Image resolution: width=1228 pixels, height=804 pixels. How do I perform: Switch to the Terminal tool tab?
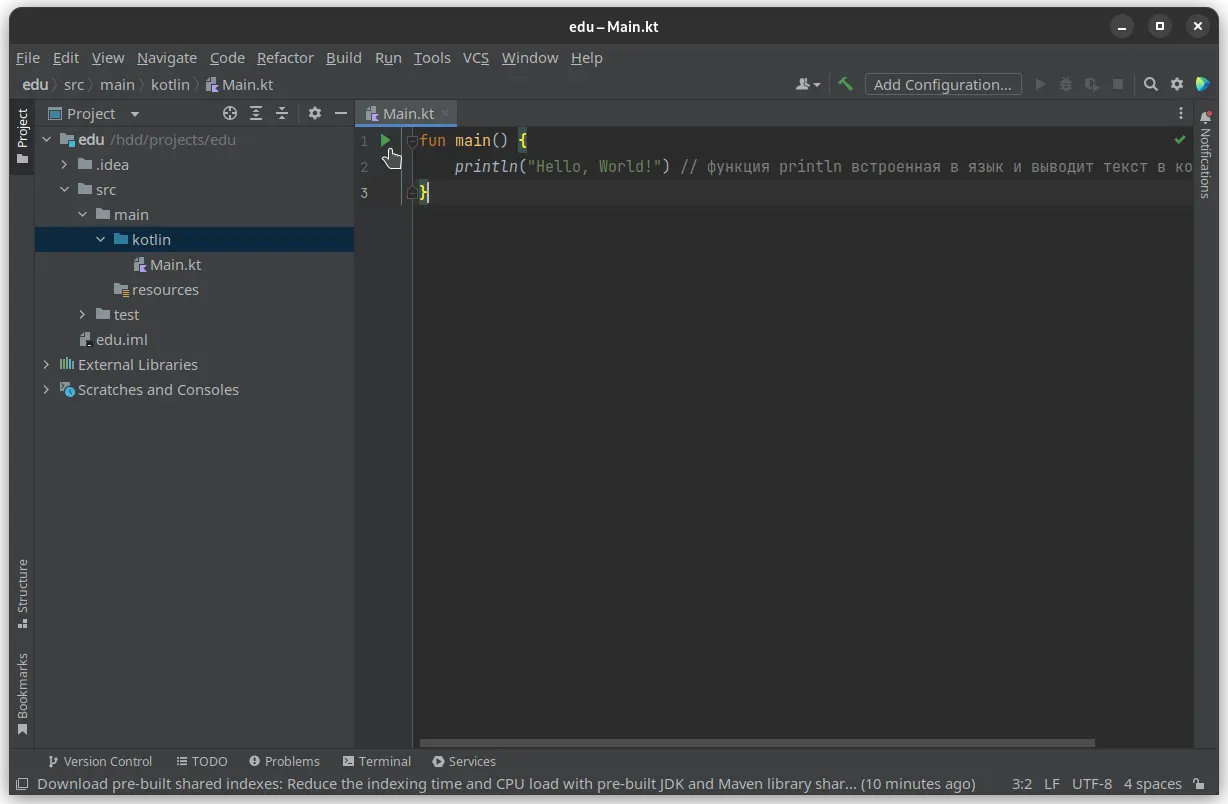[x=376, y=761]
